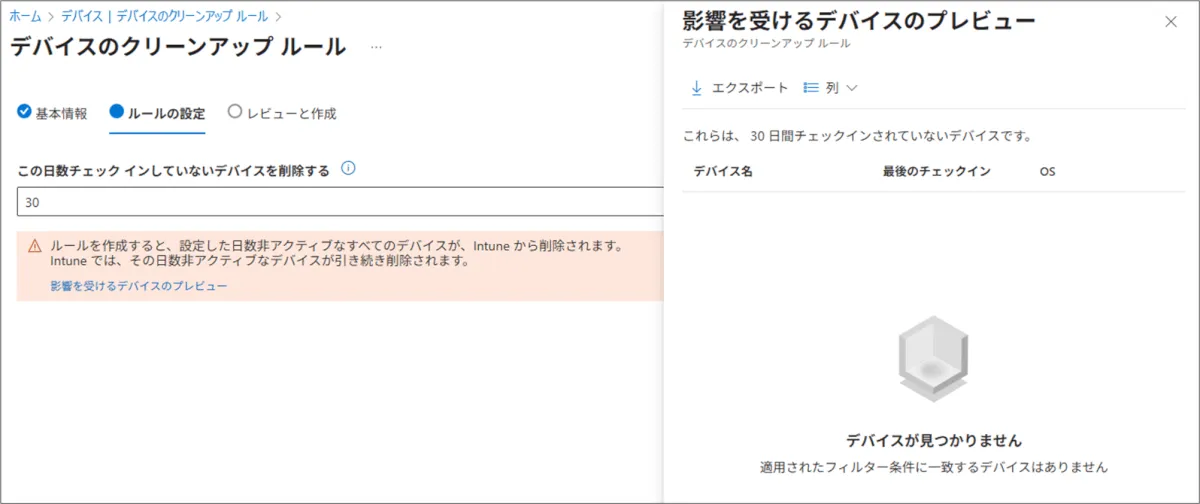The image size is (1200, 504).
Task: Click the completed checkmark icon on 基本情報
Action: [x=24, y=112]
